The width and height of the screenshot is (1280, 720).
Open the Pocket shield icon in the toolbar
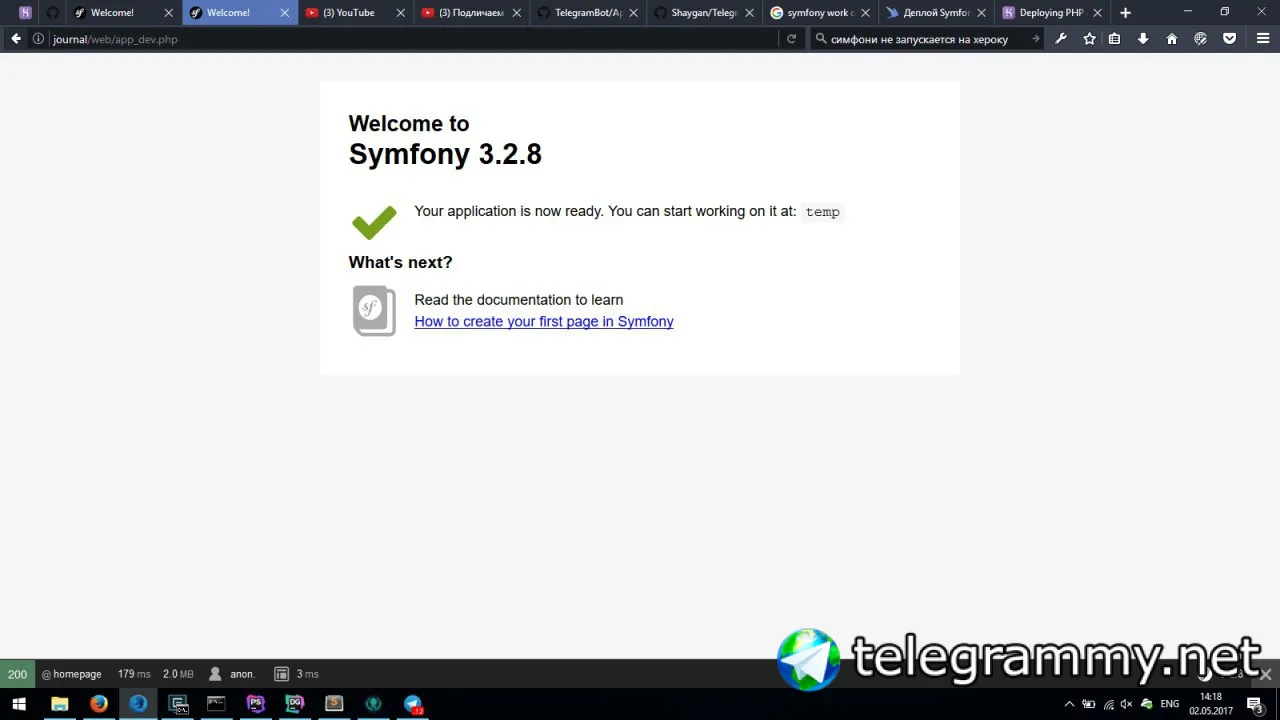pyautogui.click(x=1230, y=39)
